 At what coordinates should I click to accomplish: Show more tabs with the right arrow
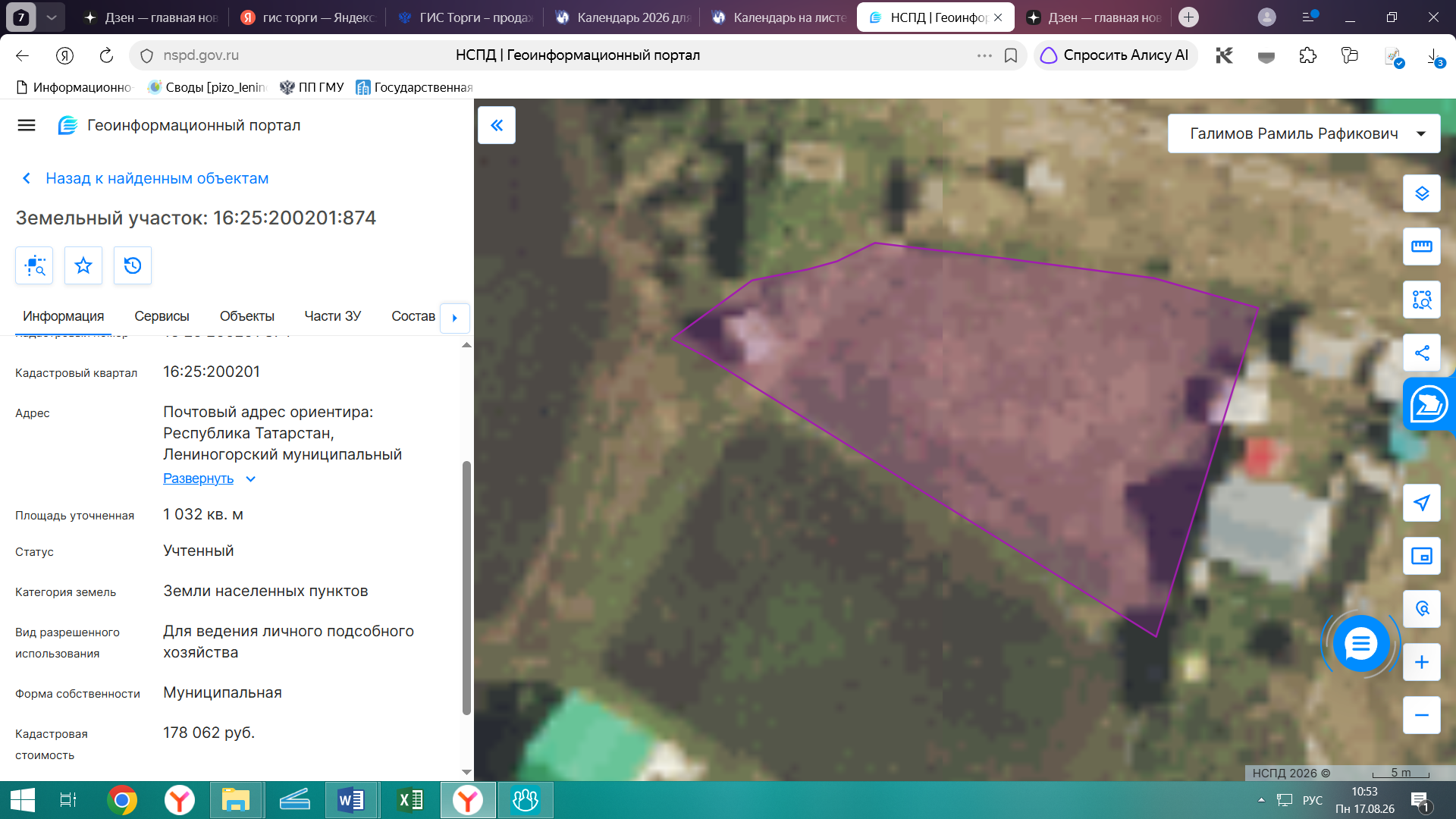[x=455, y=318]
